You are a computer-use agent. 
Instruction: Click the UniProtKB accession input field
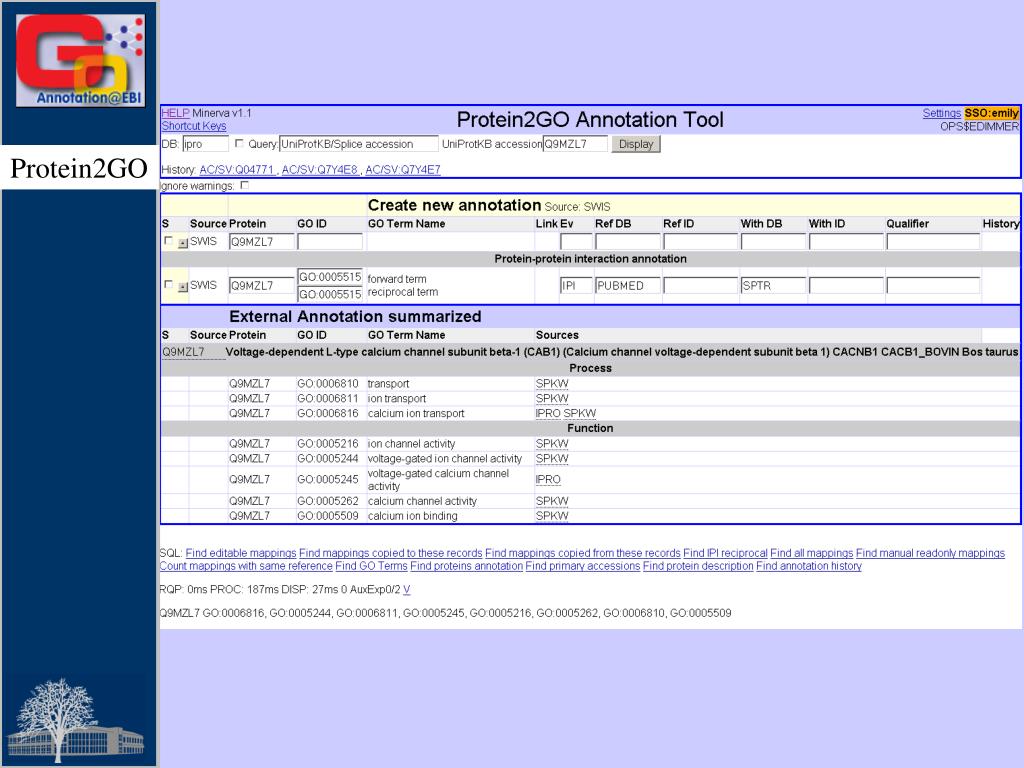[x=575, y=144]
